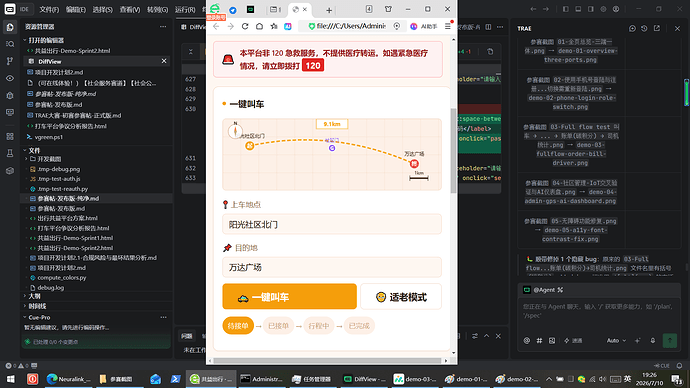Viewport: 690px width, 388px height.
Task: Open the browser hamburger menu
Action: click(x=448, y=26)
